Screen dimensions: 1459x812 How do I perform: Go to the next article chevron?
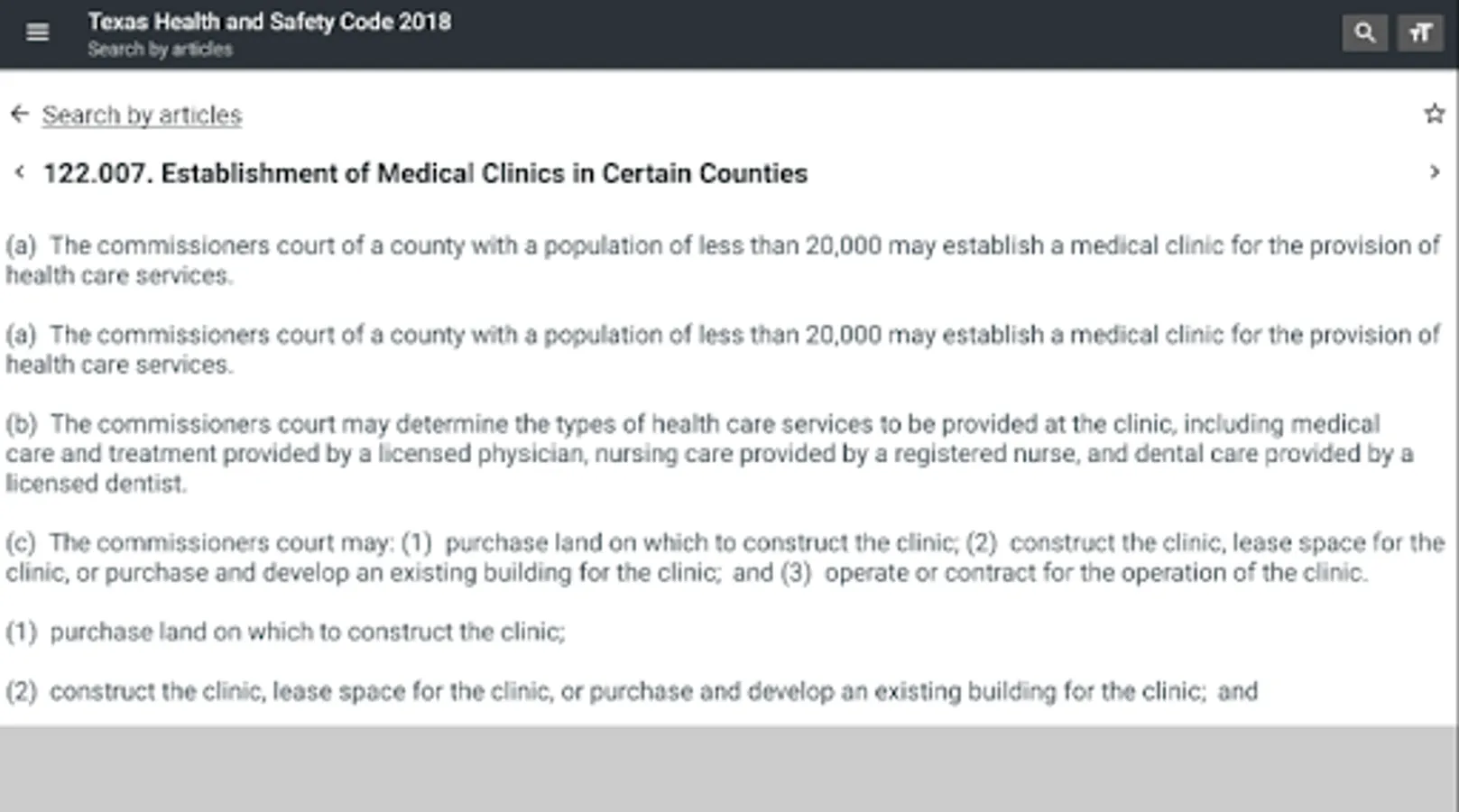coord(1434,171)
